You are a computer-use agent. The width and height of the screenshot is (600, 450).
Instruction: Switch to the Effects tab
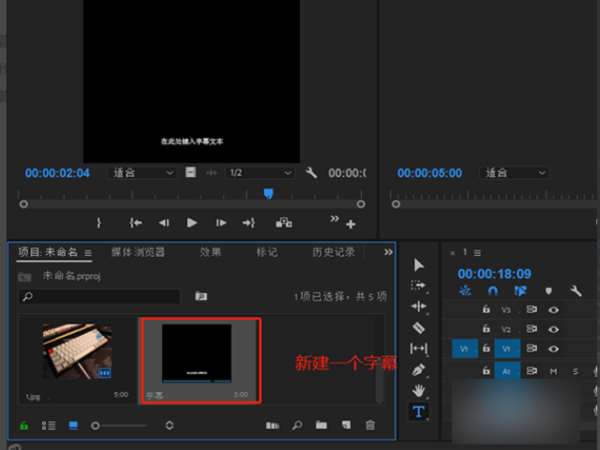(210, 252)
